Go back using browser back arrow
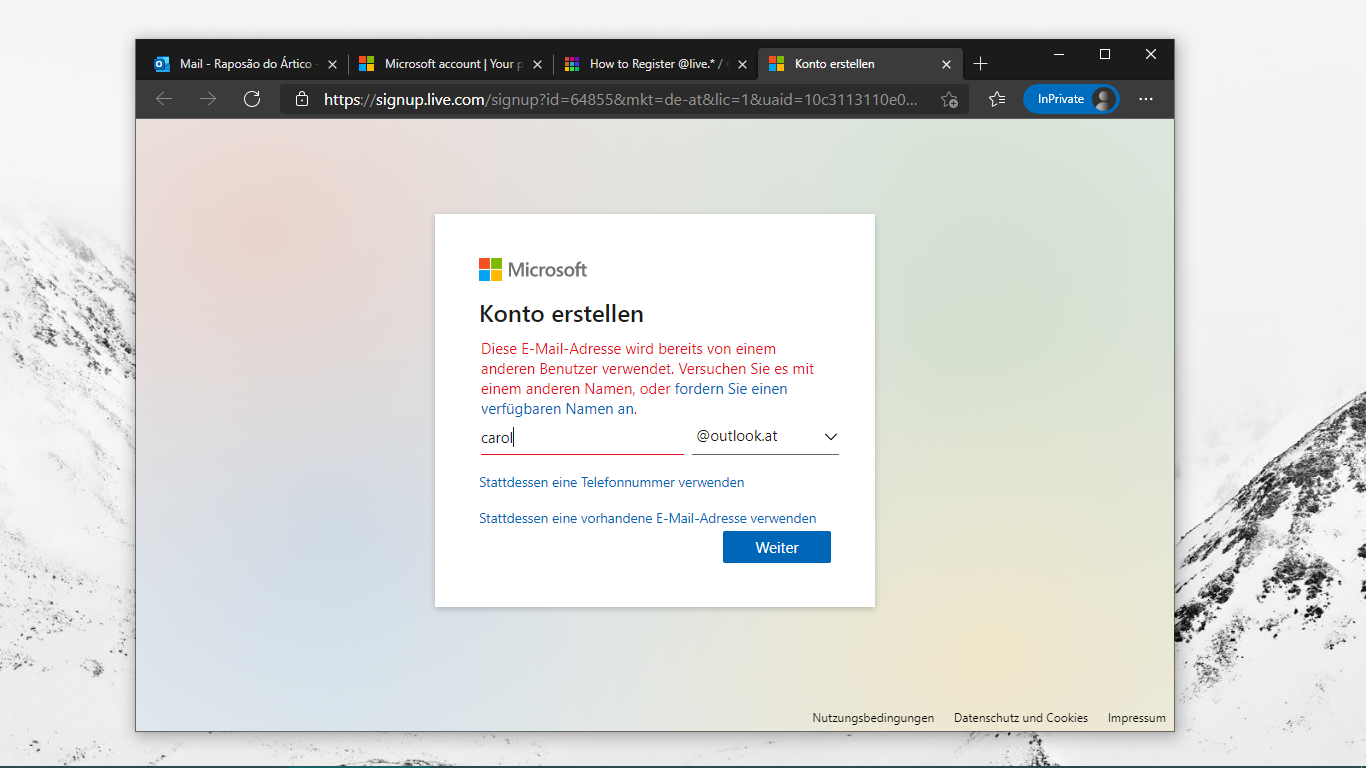This screenshot has width=1366, height=768. point(164,99)
